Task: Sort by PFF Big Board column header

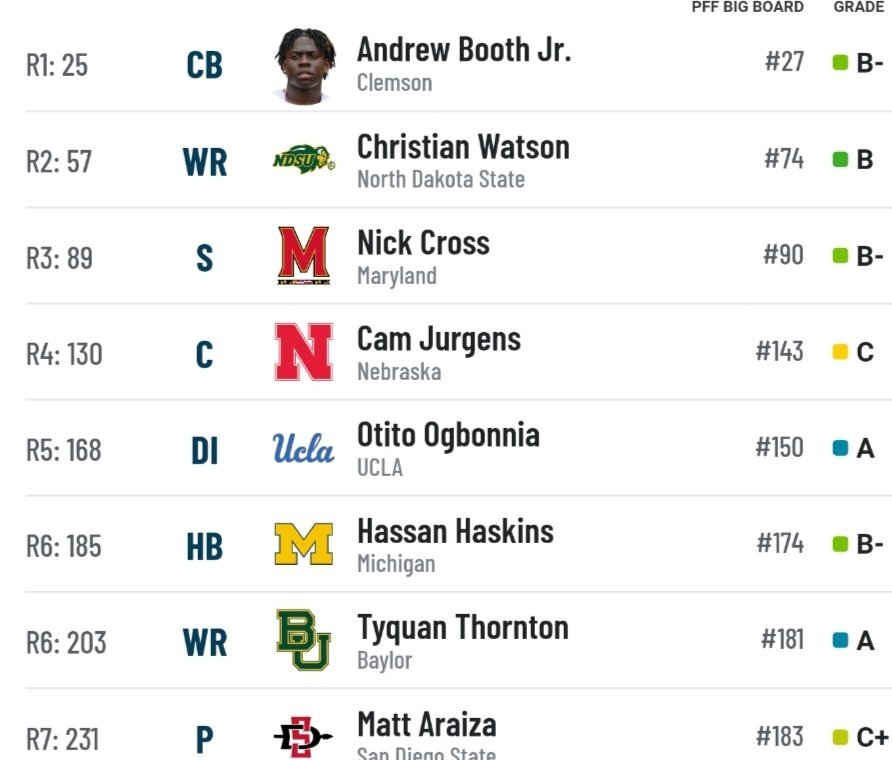Action: [748, 7]
